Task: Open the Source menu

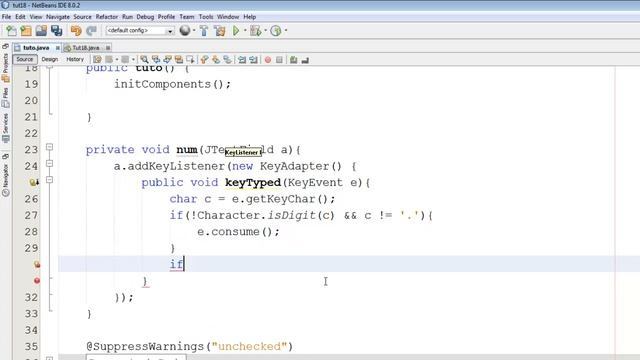Action: [82, 17]
